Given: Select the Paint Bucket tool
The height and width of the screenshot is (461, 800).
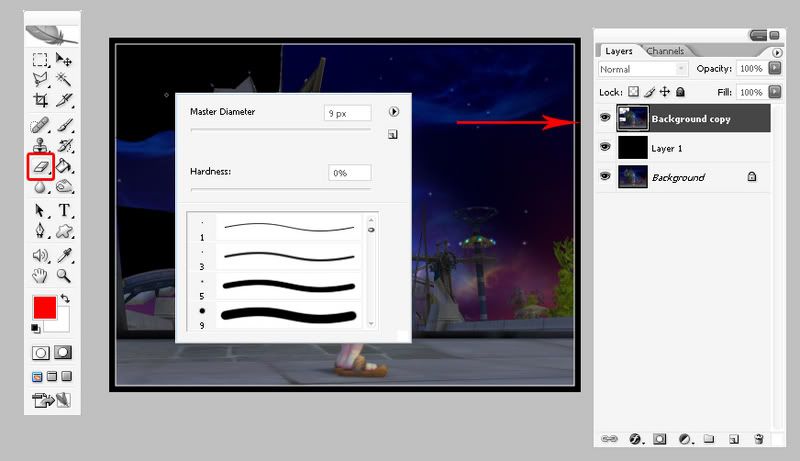Looking at the screenshot, I should (x=64, y=166).
